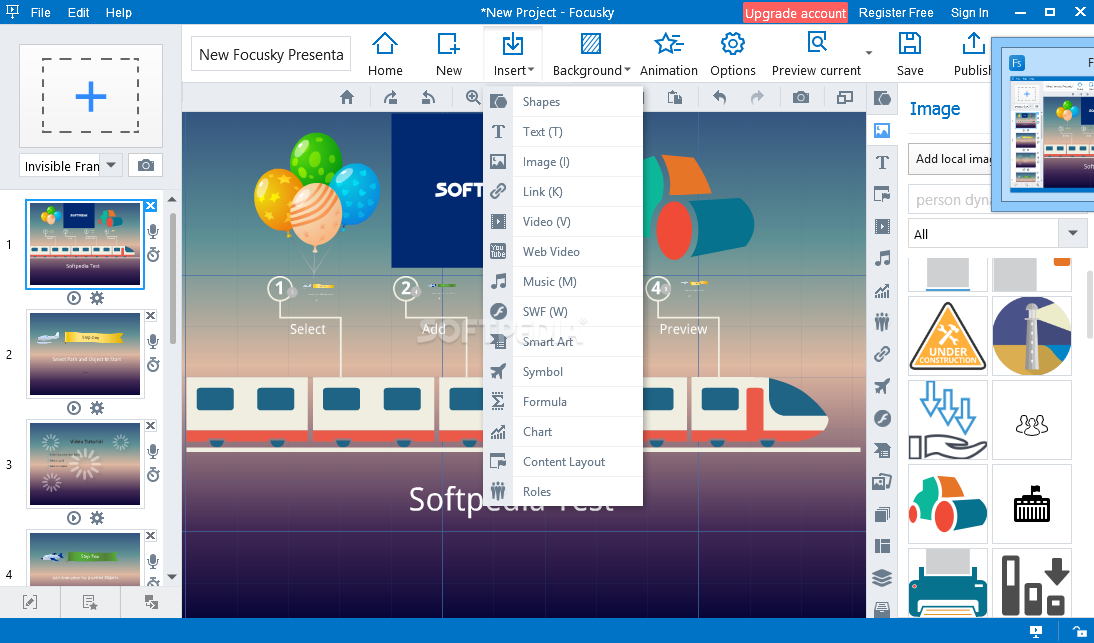Screen dimensions: 1094x643
Task: Click the microphone icon for slide 3
Action: [x=153, y=451]
